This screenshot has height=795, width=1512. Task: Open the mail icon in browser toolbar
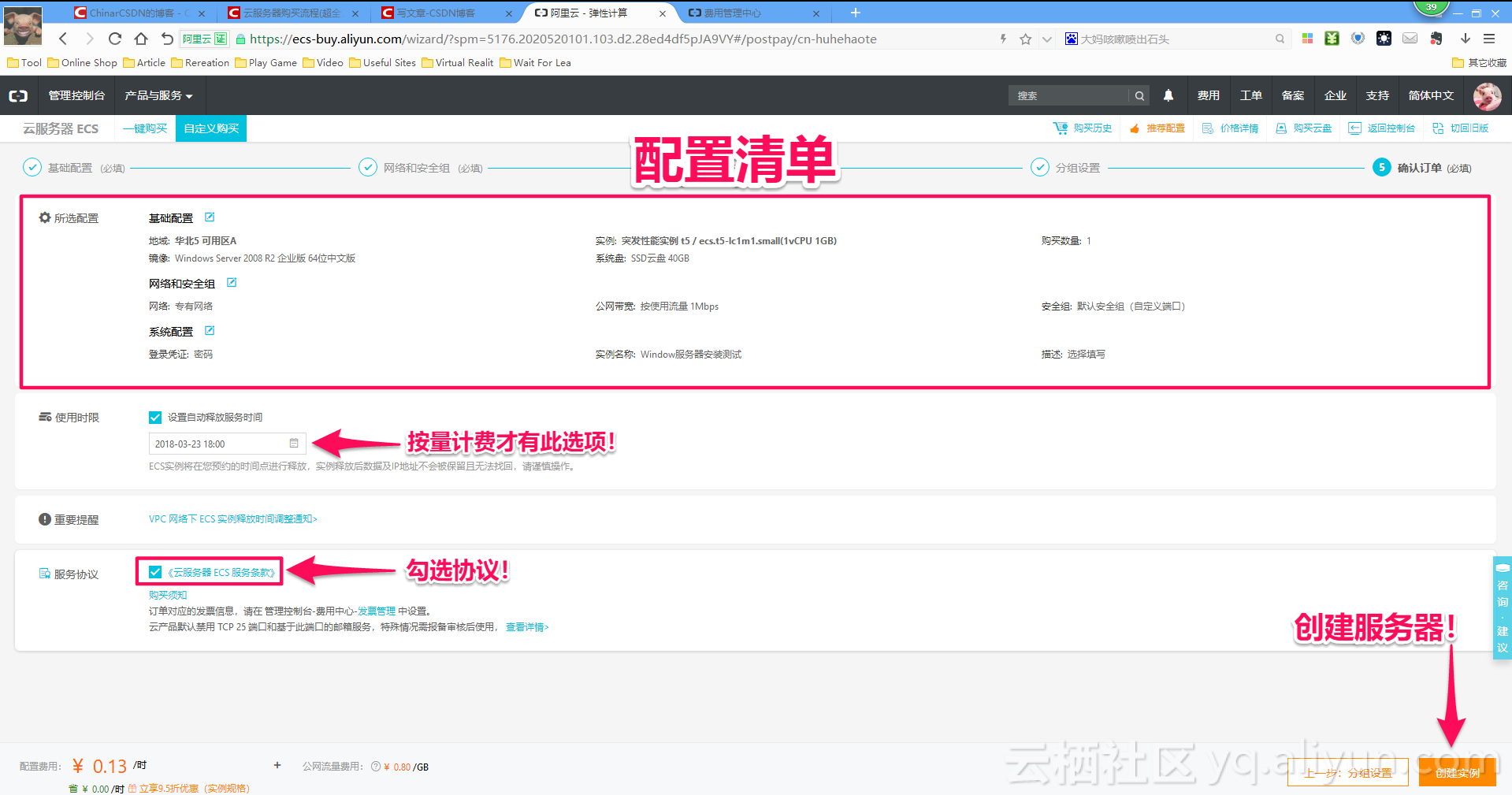(1410, 39)
